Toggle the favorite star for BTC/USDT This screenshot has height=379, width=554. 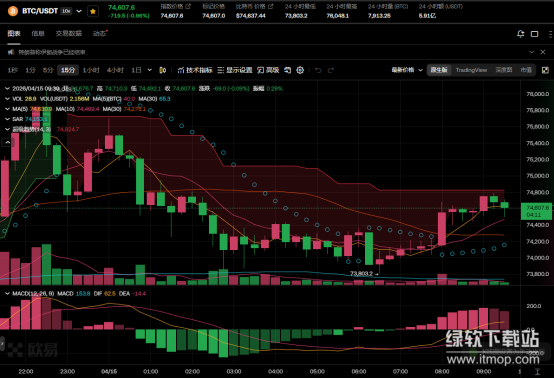(x=93, y=11)
